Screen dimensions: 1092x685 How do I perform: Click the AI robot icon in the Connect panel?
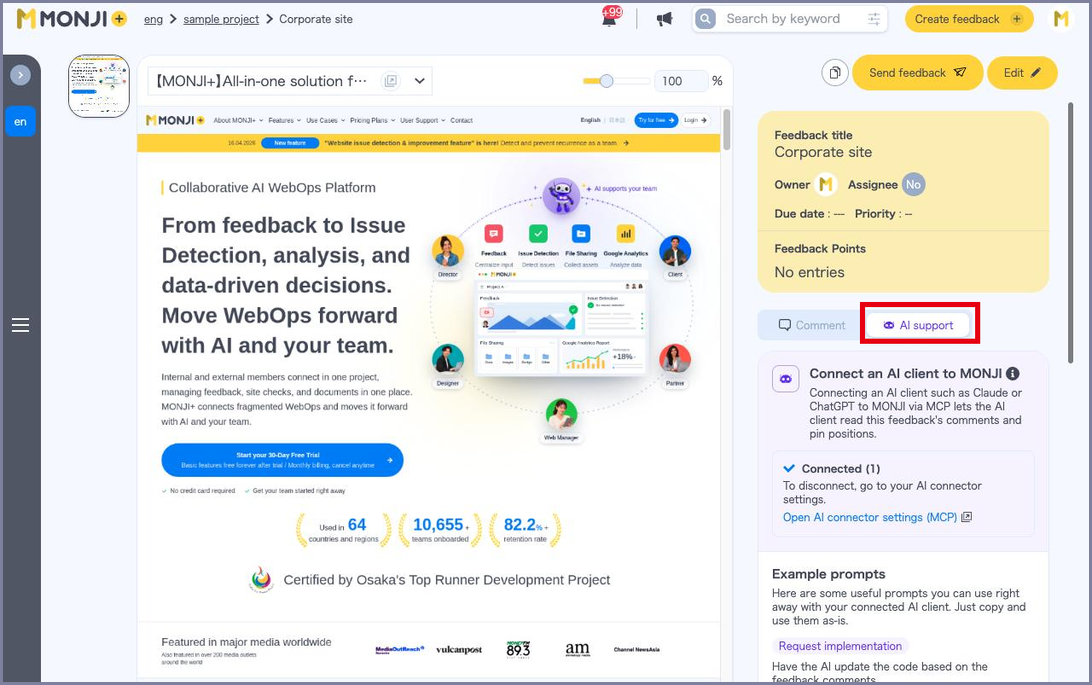click(786, 379)
